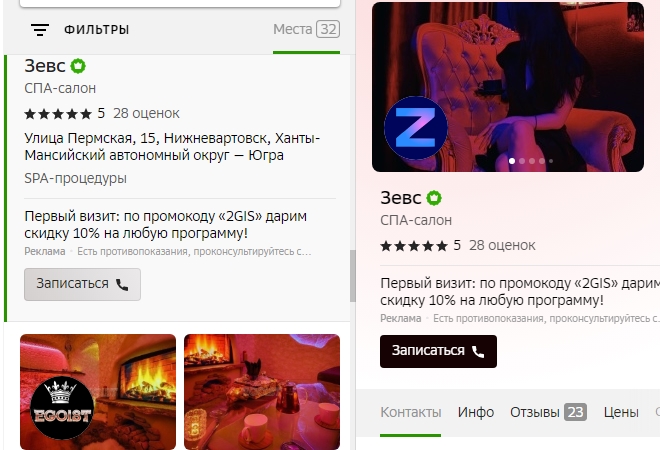Select the third photo carousel dot
The width and height of the screenshot is (660, 450).
click(x=532, y=161)
